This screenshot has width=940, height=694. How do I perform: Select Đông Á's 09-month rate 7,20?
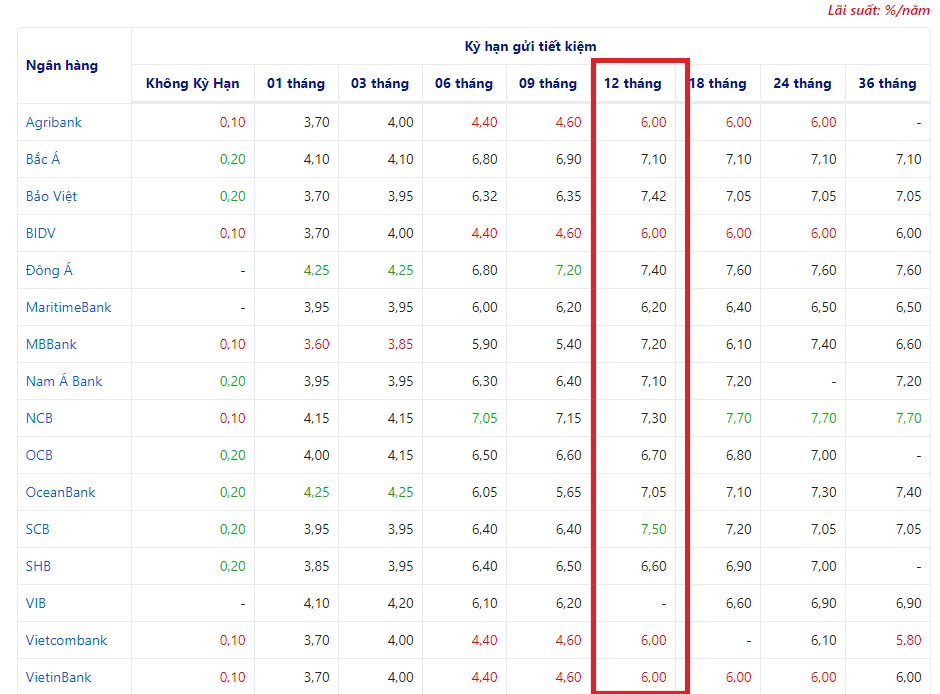568,270
